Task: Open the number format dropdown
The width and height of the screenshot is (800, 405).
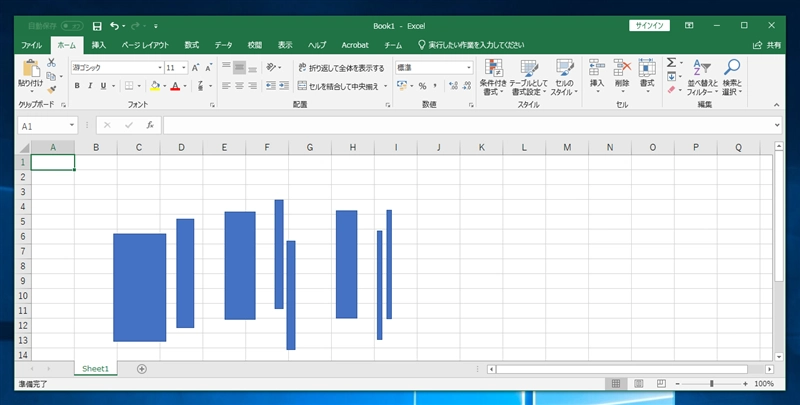Action: pos(469,68)
